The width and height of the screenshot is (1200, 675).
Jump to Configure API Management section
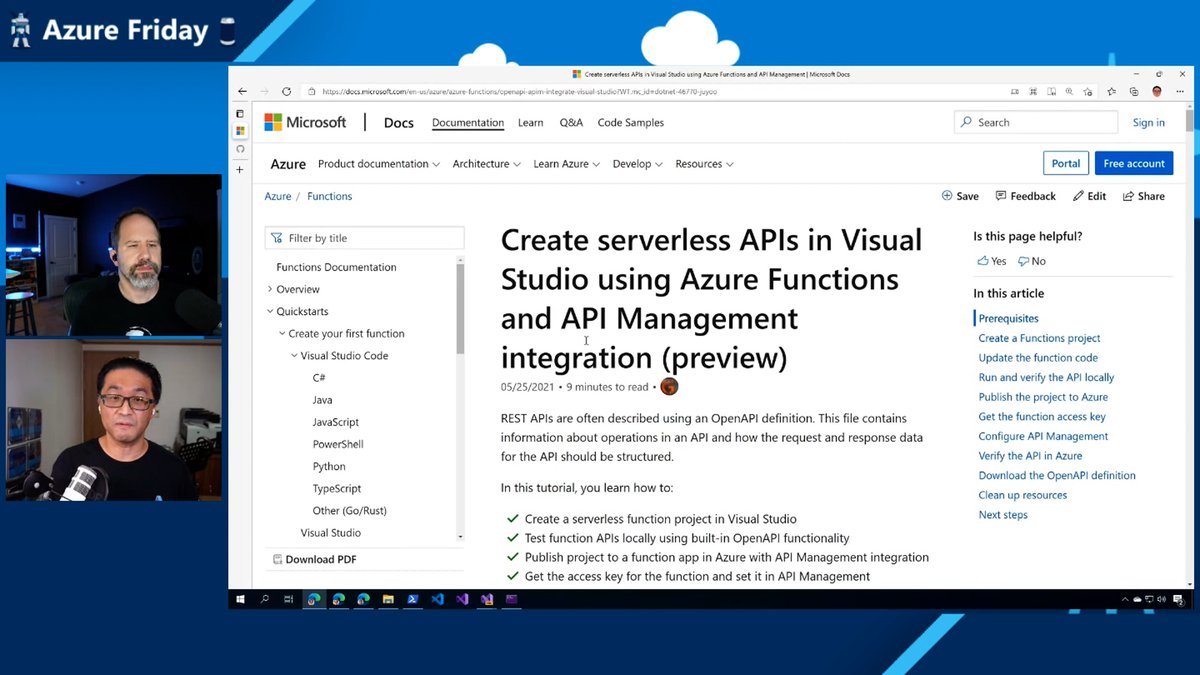[x=1043, y=436]
